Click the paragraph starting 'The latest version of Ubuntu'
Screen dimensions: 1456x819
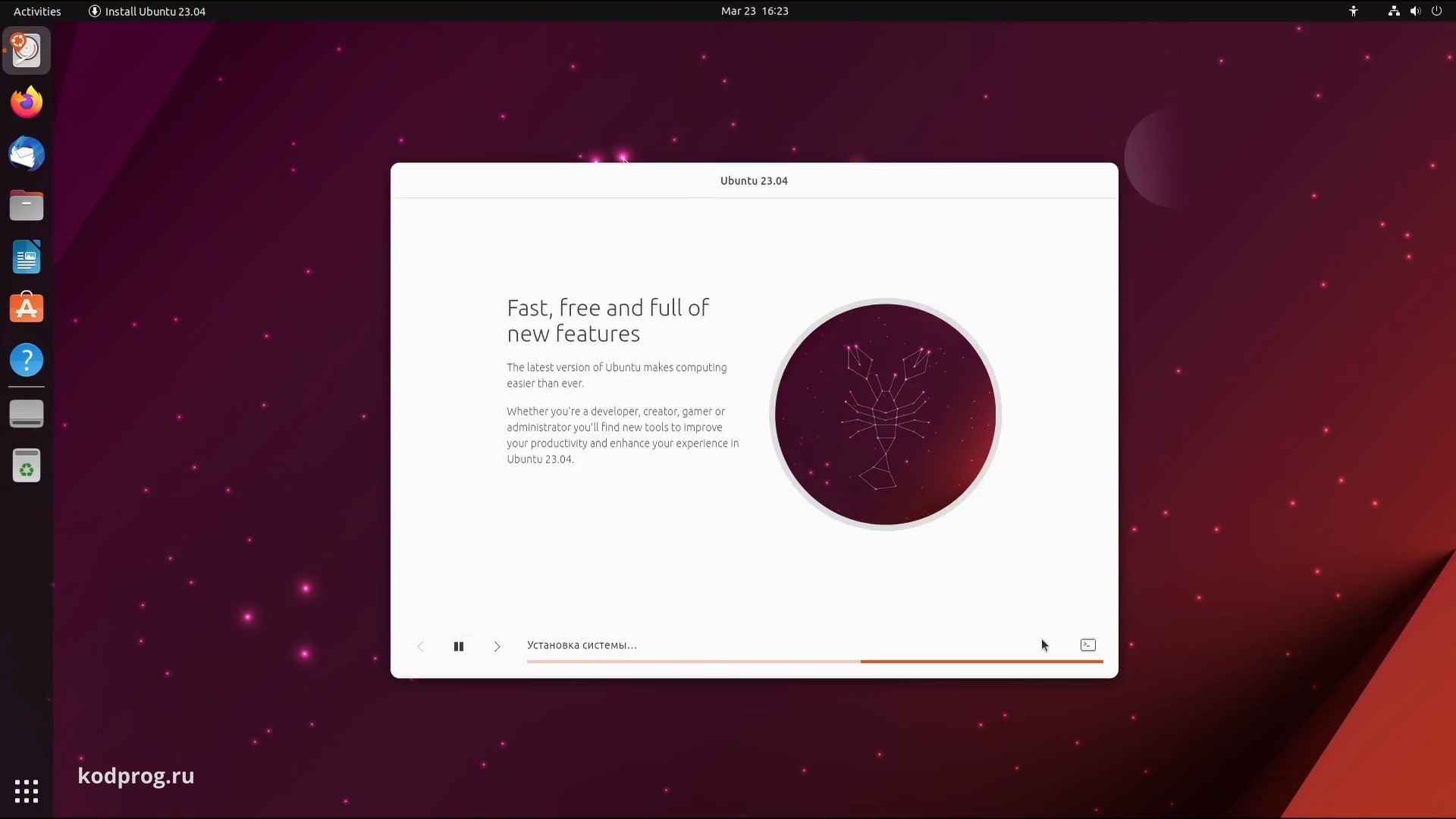coord(617,375)
